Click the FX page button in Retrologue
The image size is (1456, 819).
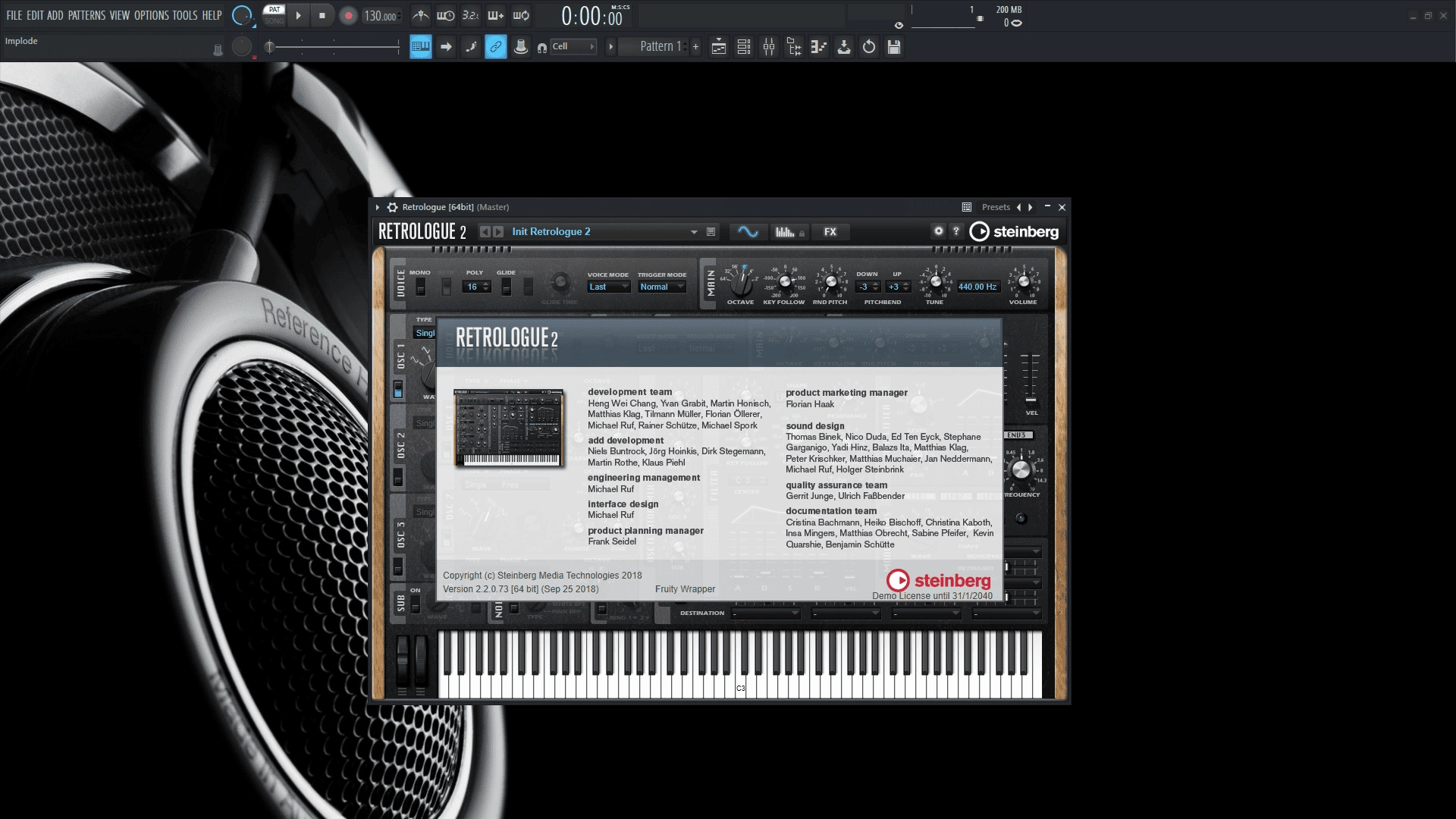coord(830,232)
